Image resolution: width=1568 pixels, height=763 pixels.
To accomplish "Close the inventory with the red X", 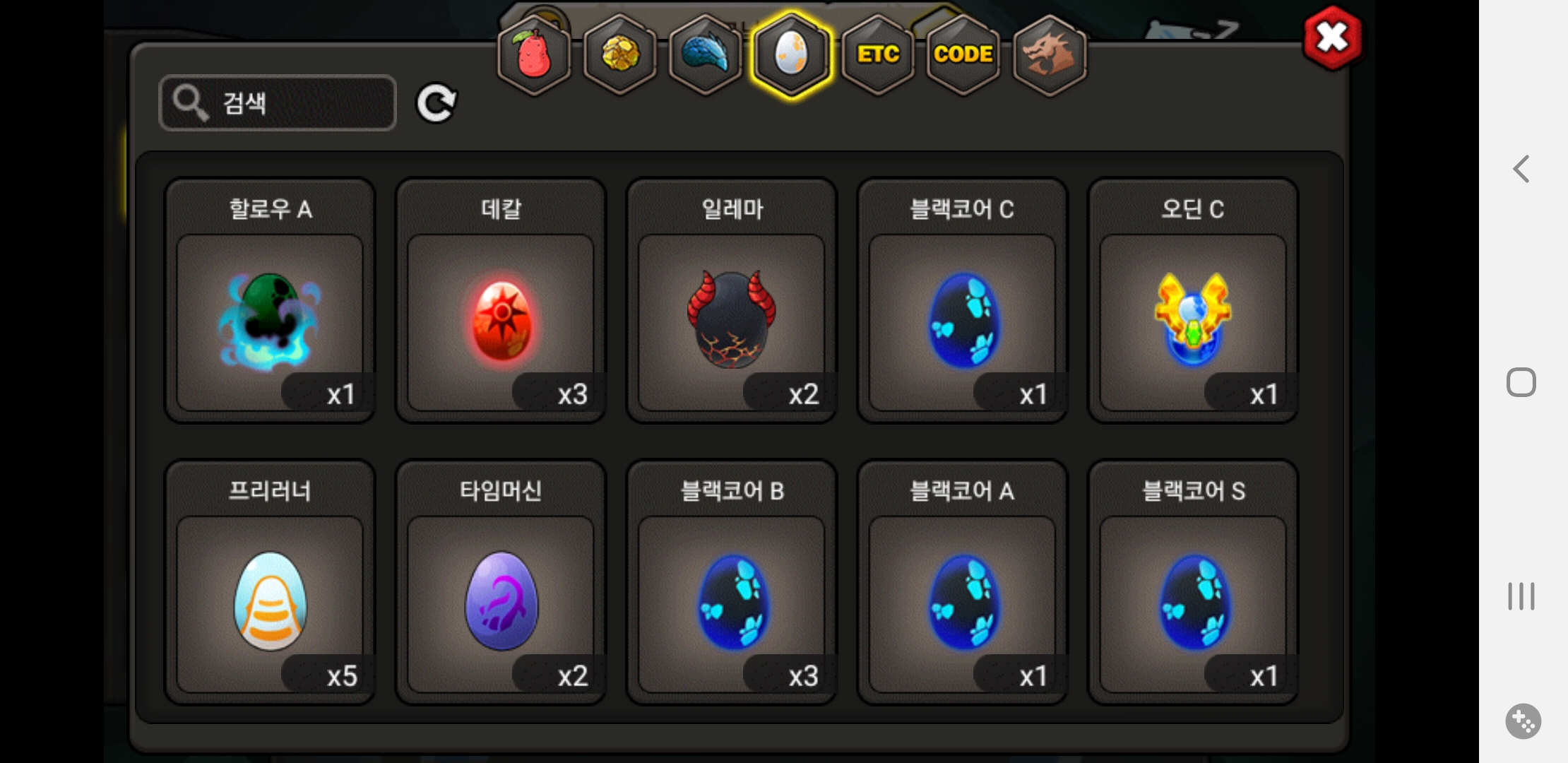I will point(1333,37).
